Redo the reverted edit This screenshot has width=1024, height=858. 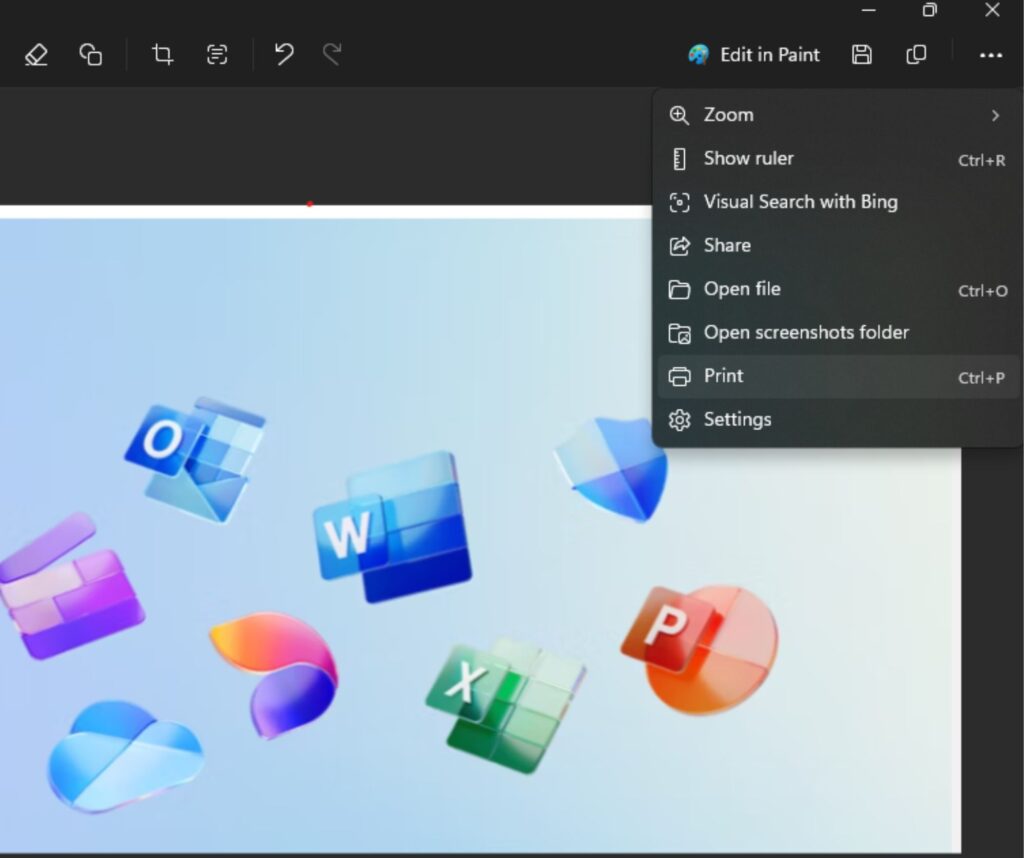332,54
